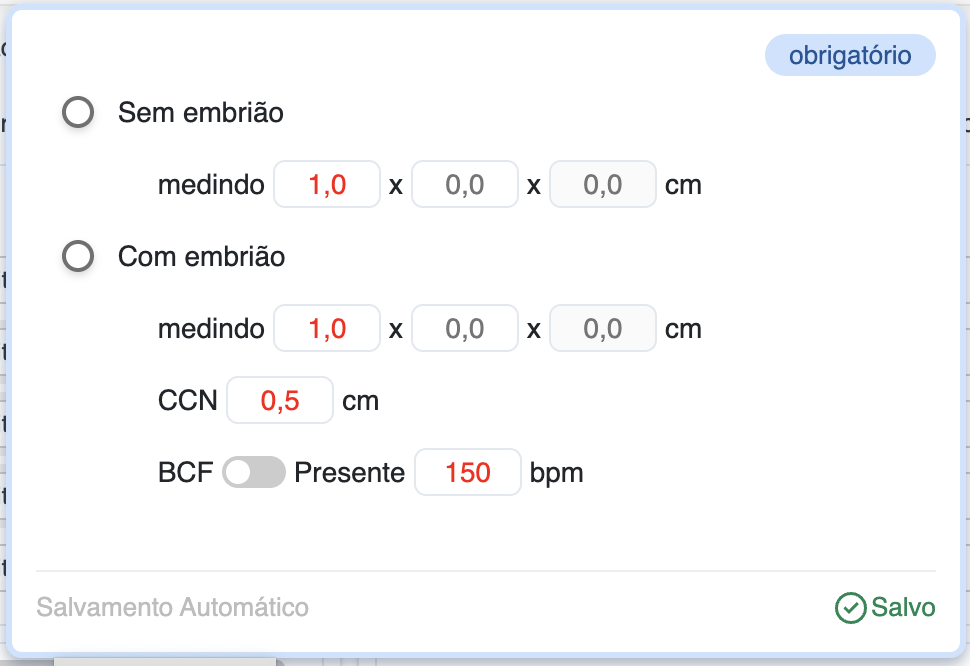Viewport: 970px width, 666px height.
Task: Click the "Salvamento Automático" text
Action: (x=173, y=608)
